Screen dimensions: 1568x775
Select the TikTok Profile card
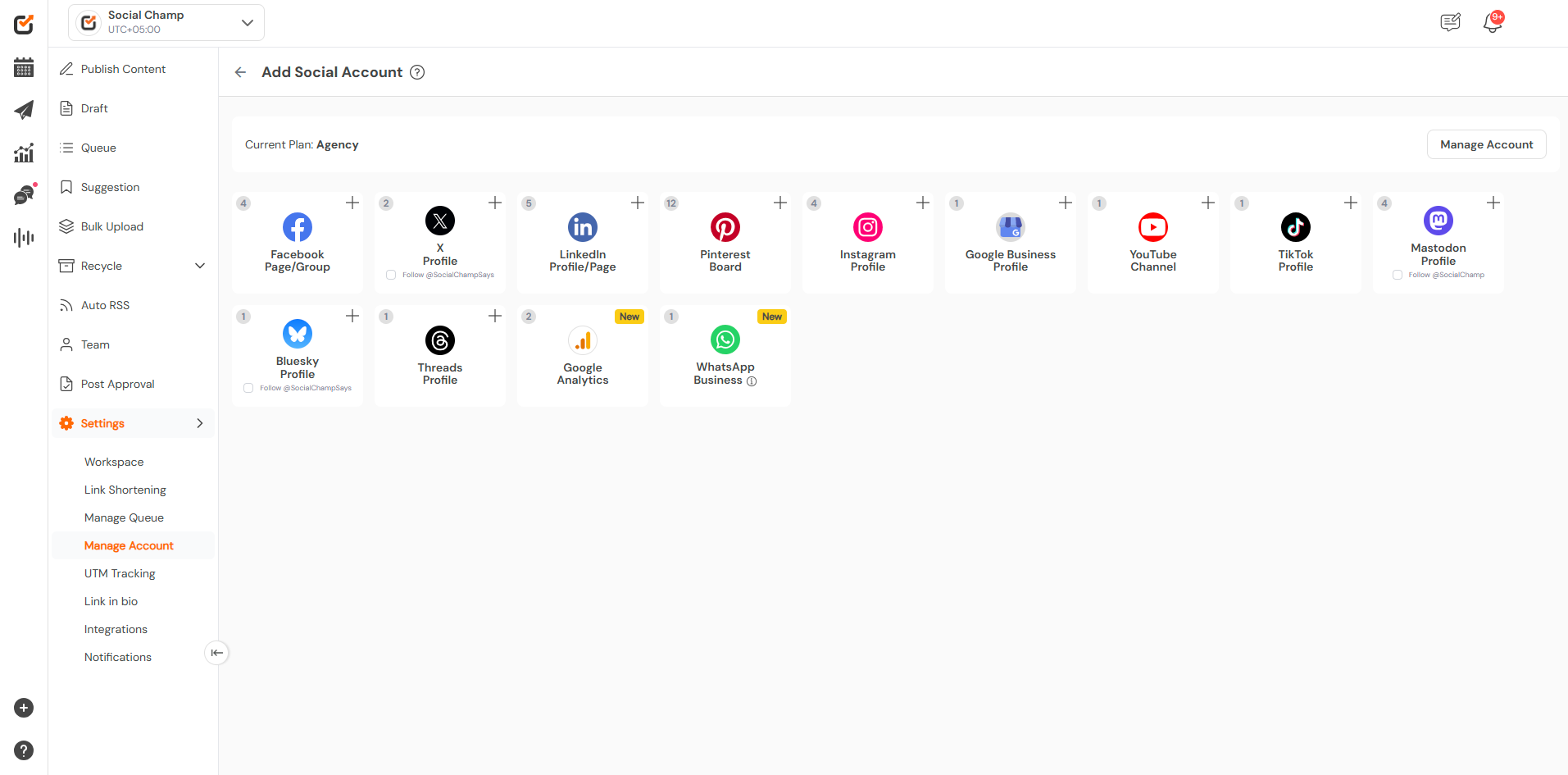pos(1296,243)
